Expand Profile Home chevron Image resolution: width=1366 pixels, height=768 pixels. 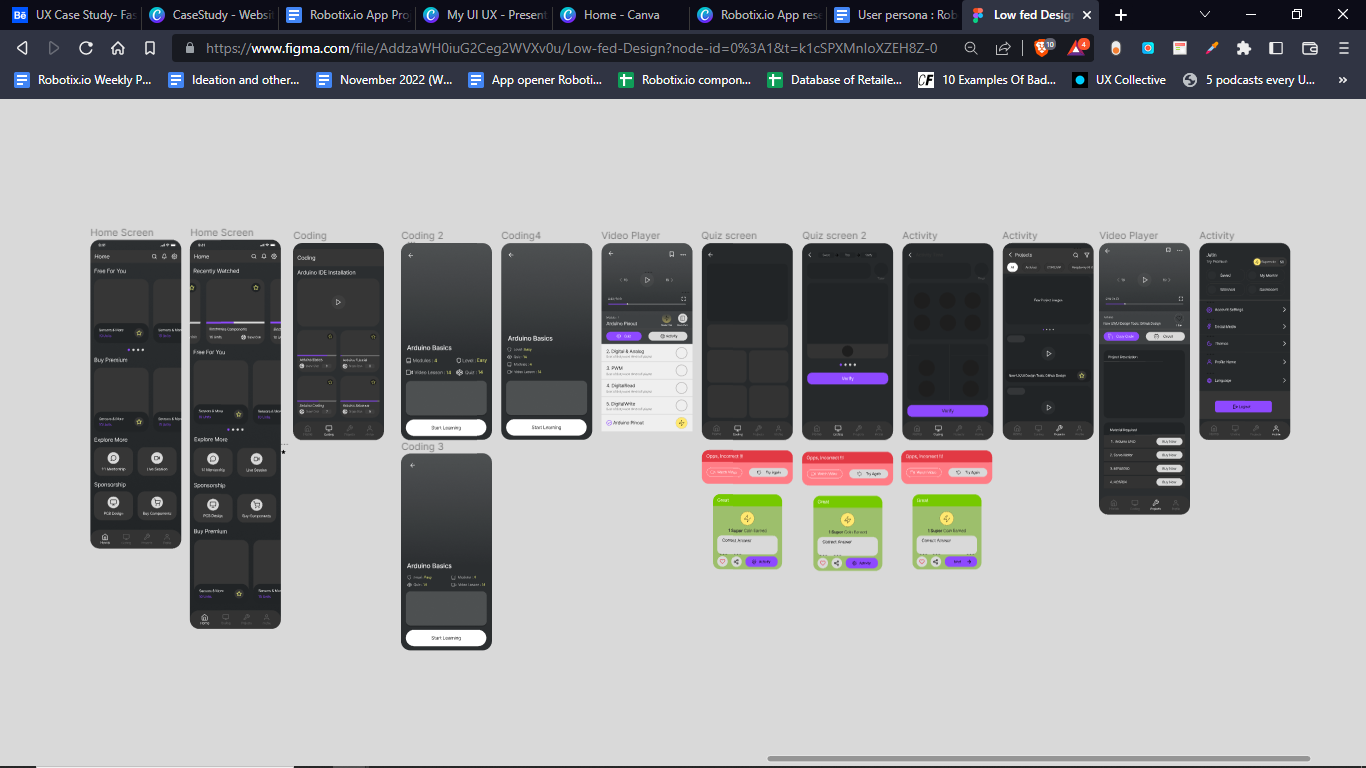(1284, 362)
